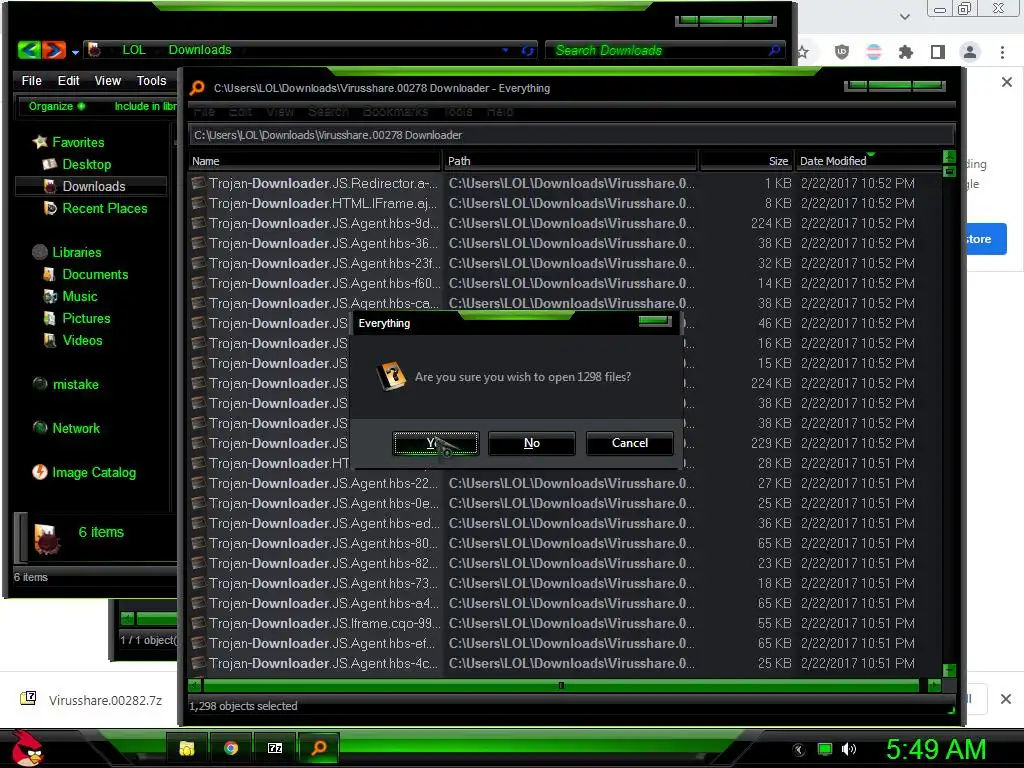The image size is (1024, 768).
Task: Click the Everything horizontal scrollbar thumb
Action: (561, 686)
